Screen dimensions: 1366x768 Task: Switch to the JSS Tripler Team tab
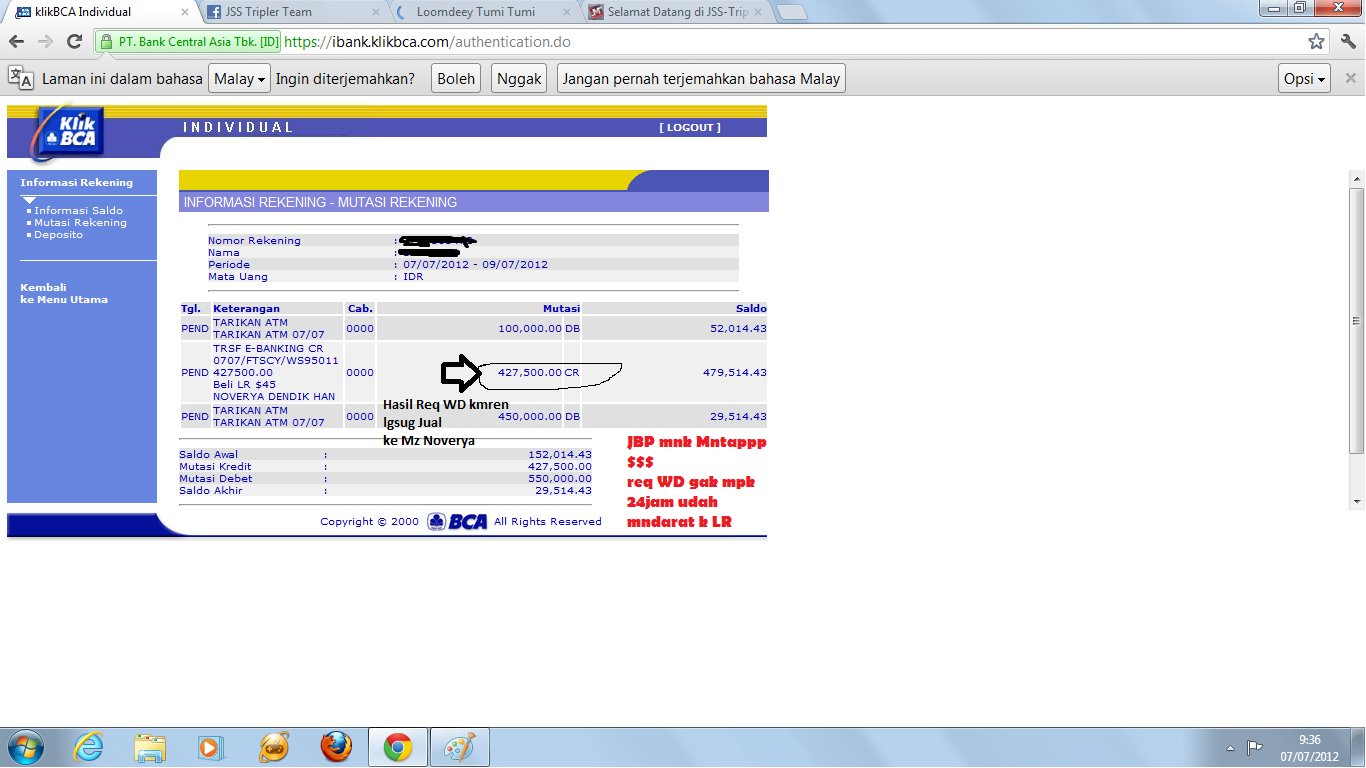pyautogui.click(x=291, y=12)
